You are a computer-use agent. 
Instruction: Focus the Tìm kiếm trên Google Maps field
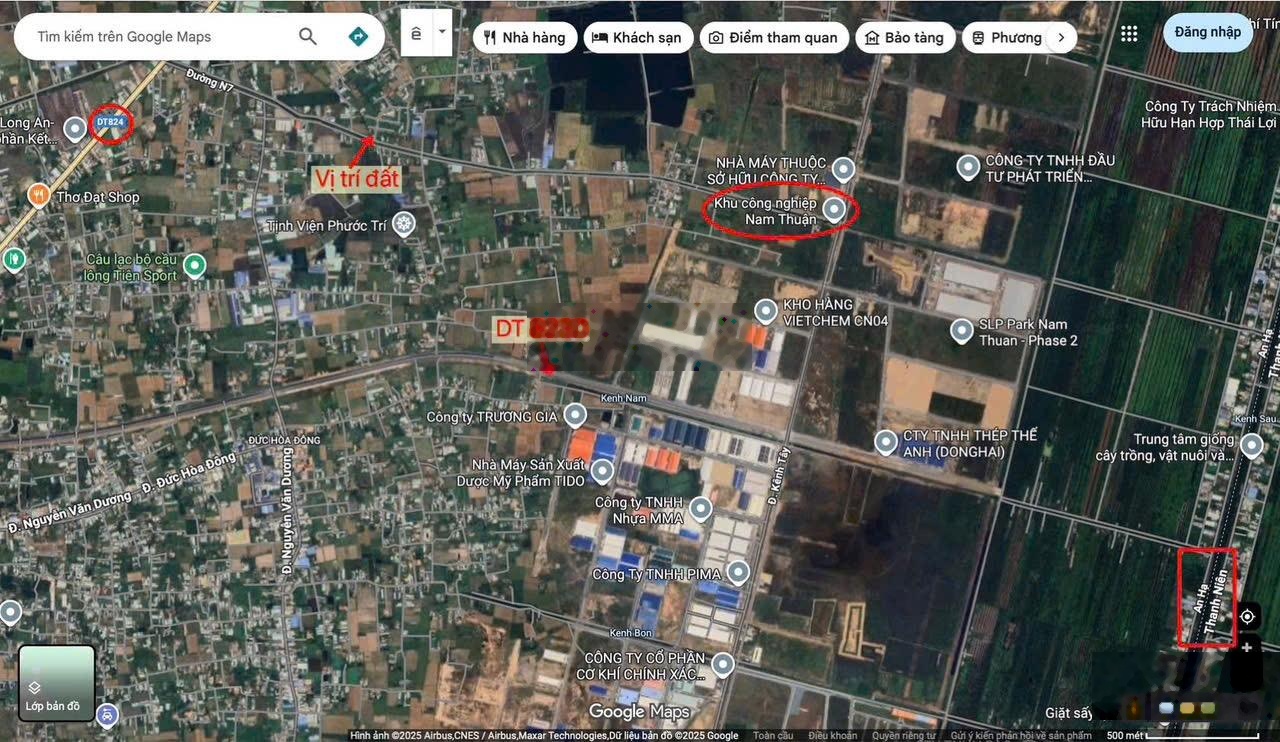[160, 37]
